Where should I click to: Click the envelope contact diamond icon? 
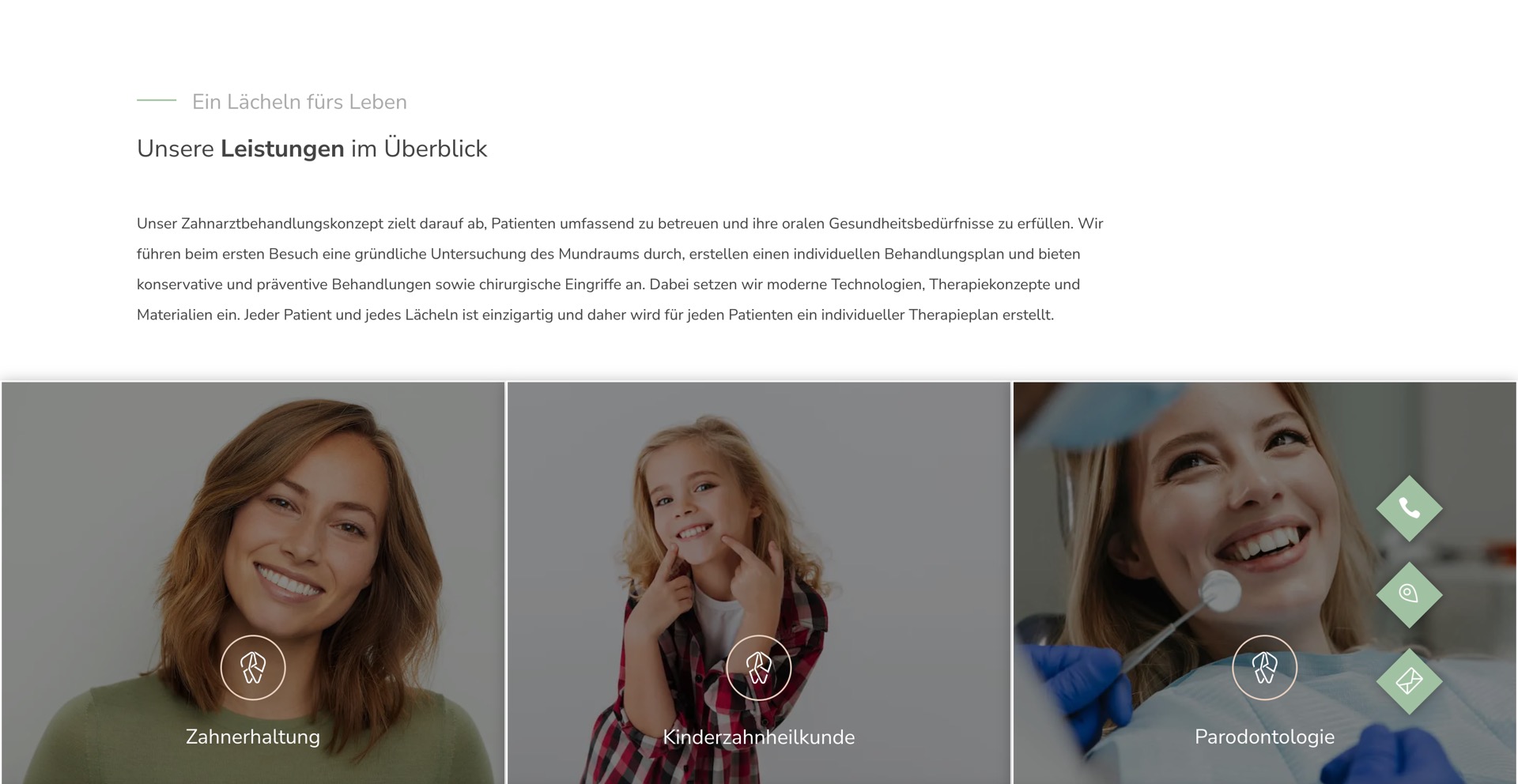tap(1409, 680)
